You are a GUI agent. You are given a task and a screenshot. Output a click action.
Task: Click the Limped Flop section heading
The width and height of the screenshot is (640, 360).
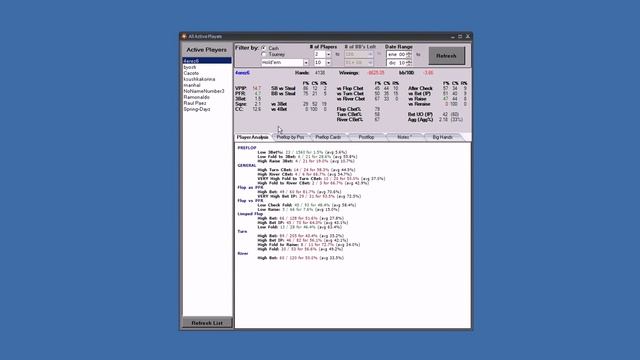(250, 214)
